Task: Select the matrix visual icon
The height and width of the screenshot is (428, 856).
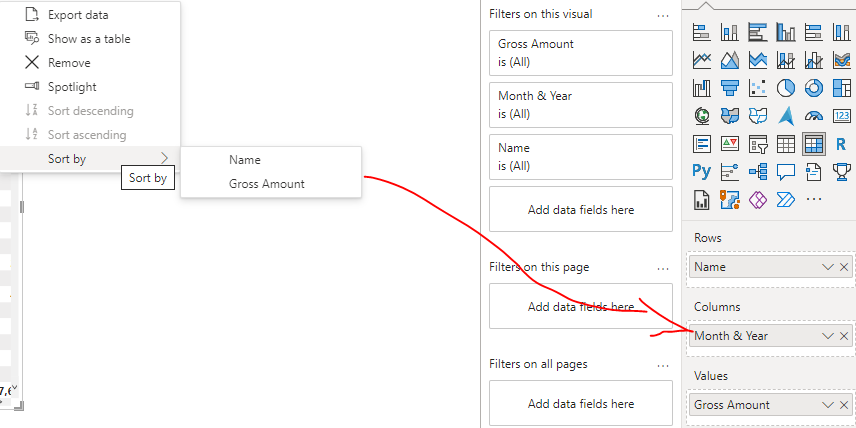Action: coord(813,144)
